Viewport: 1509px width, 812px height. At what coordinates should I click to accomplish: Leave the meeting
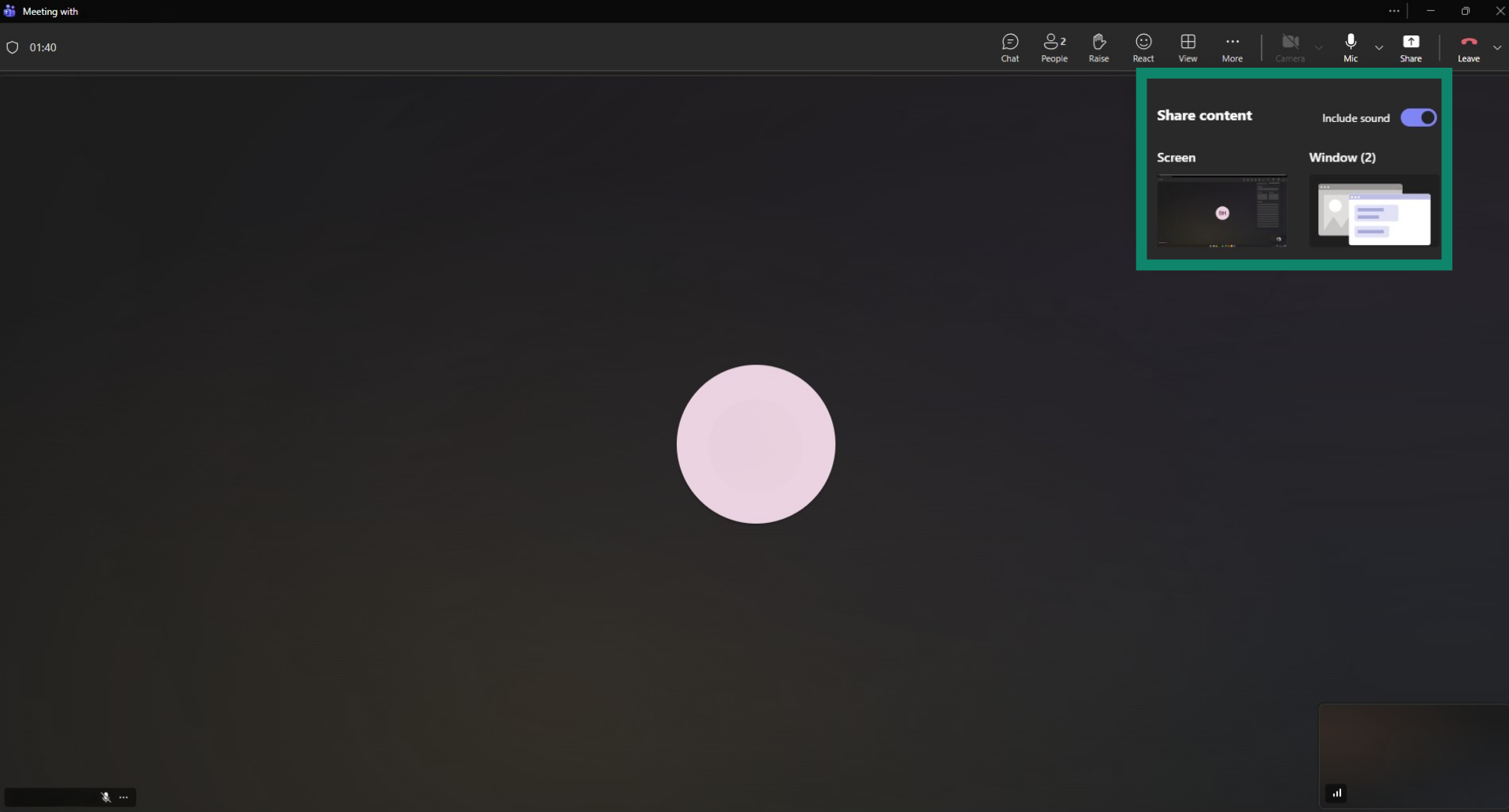1469,47
